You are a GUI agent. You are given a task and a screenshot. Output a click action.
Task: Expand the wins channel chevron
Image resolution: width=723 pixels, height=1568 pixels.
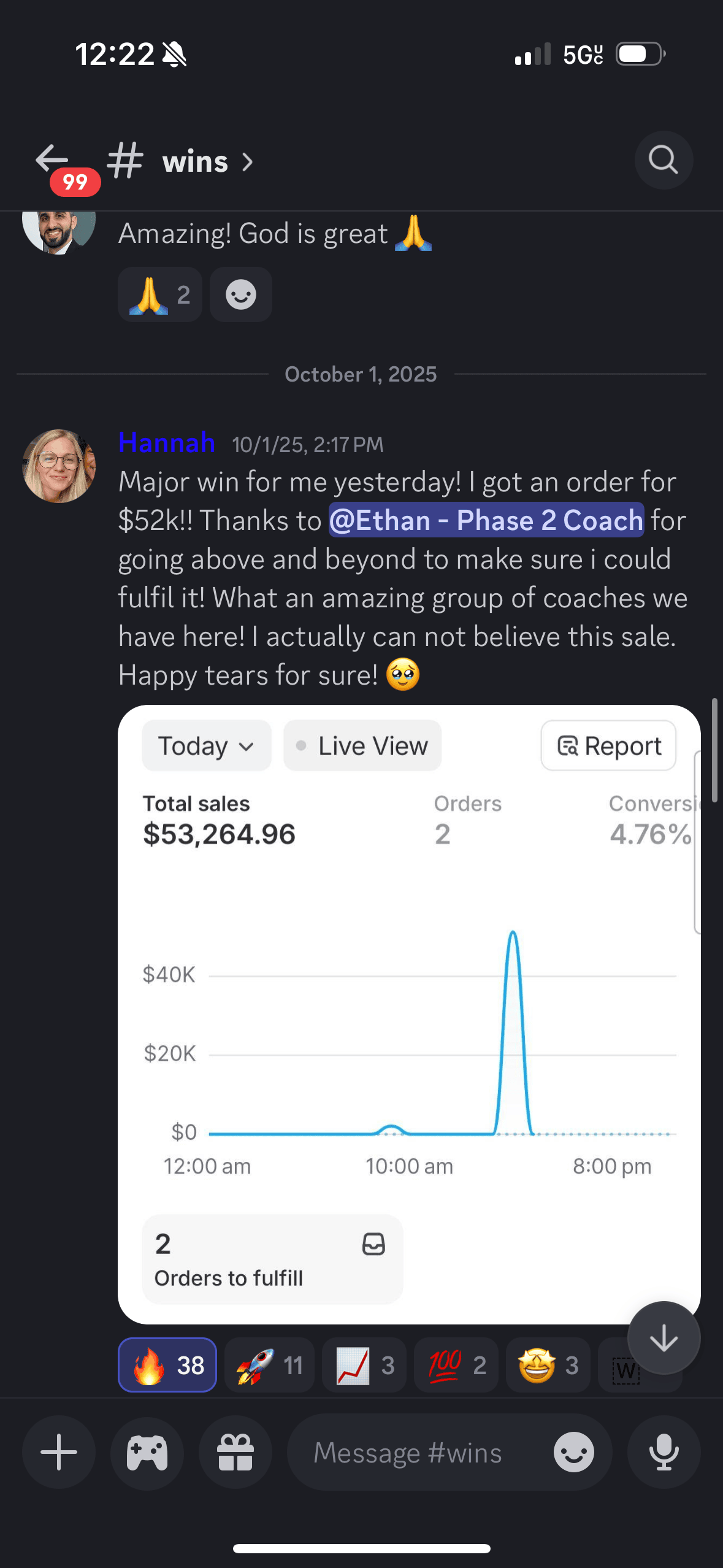pos(248,162)
